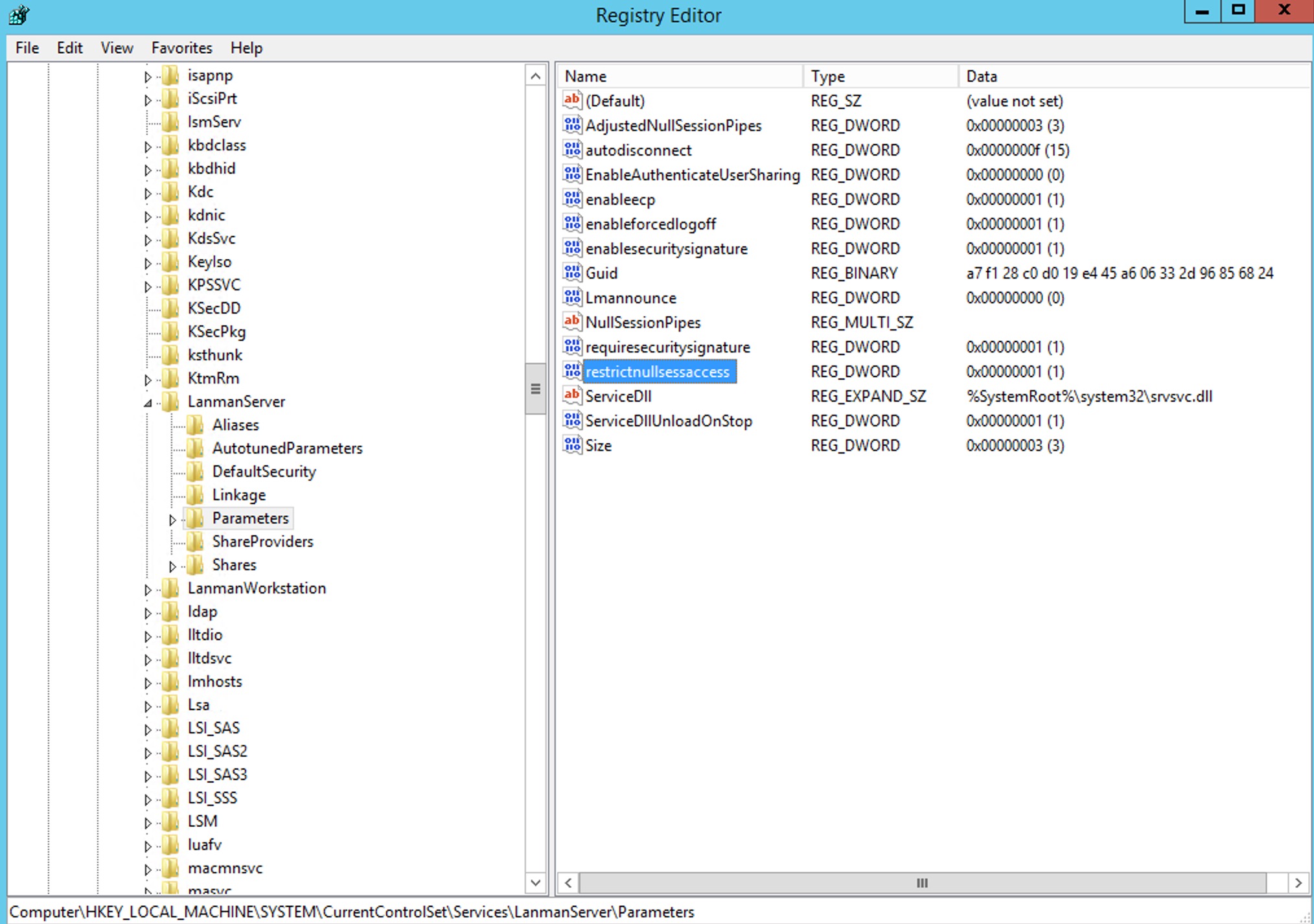The width and height of the screenshot is (1314, 924).
Task: Open the File menu
Action: 27,48
